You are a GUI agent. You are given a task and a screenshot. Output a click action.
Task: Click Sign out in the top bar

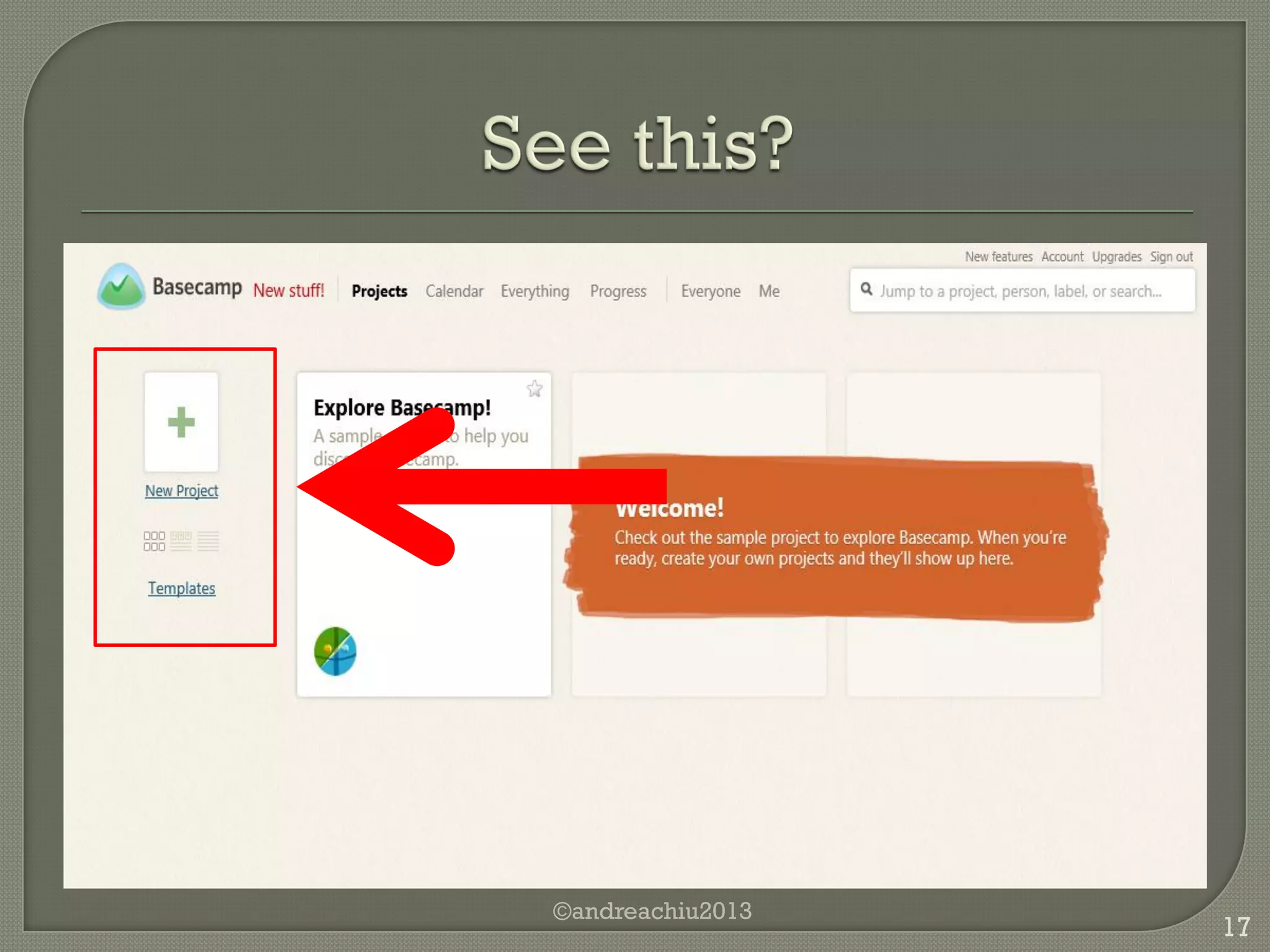(1171, 257)
